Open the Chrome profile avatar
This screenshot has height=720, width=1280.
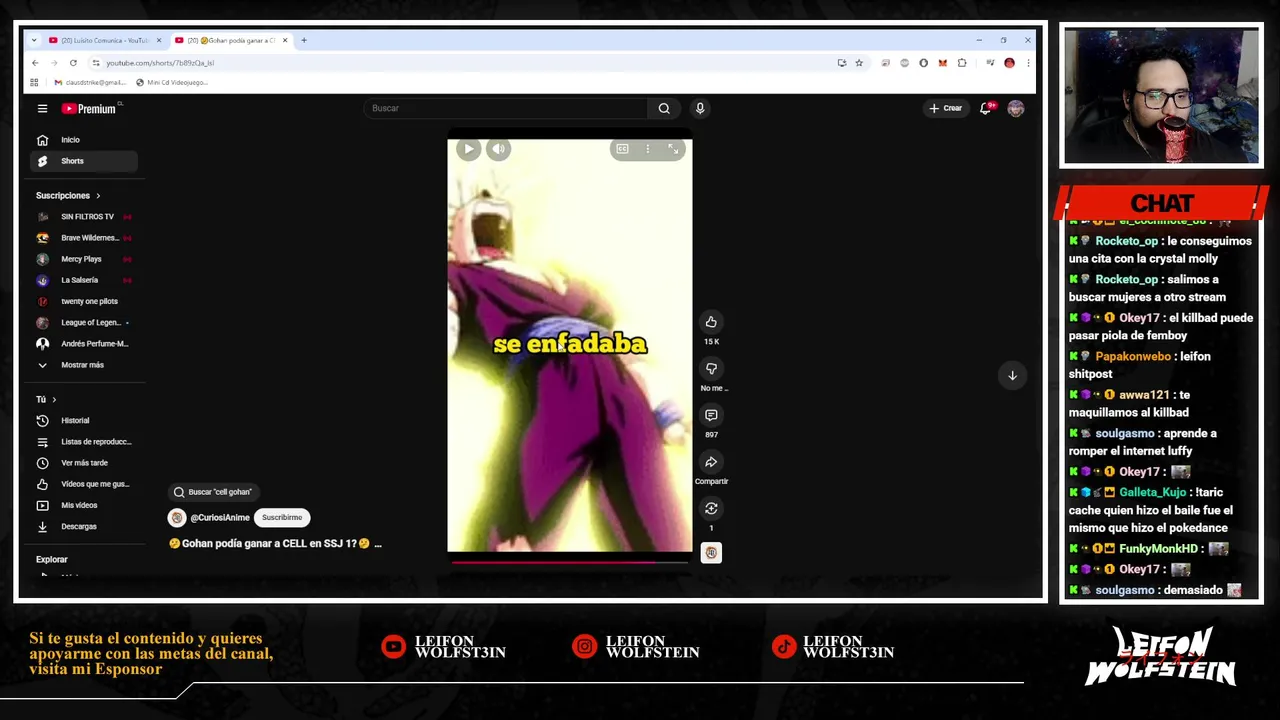pyautogui.click(x=1009, y=63)
